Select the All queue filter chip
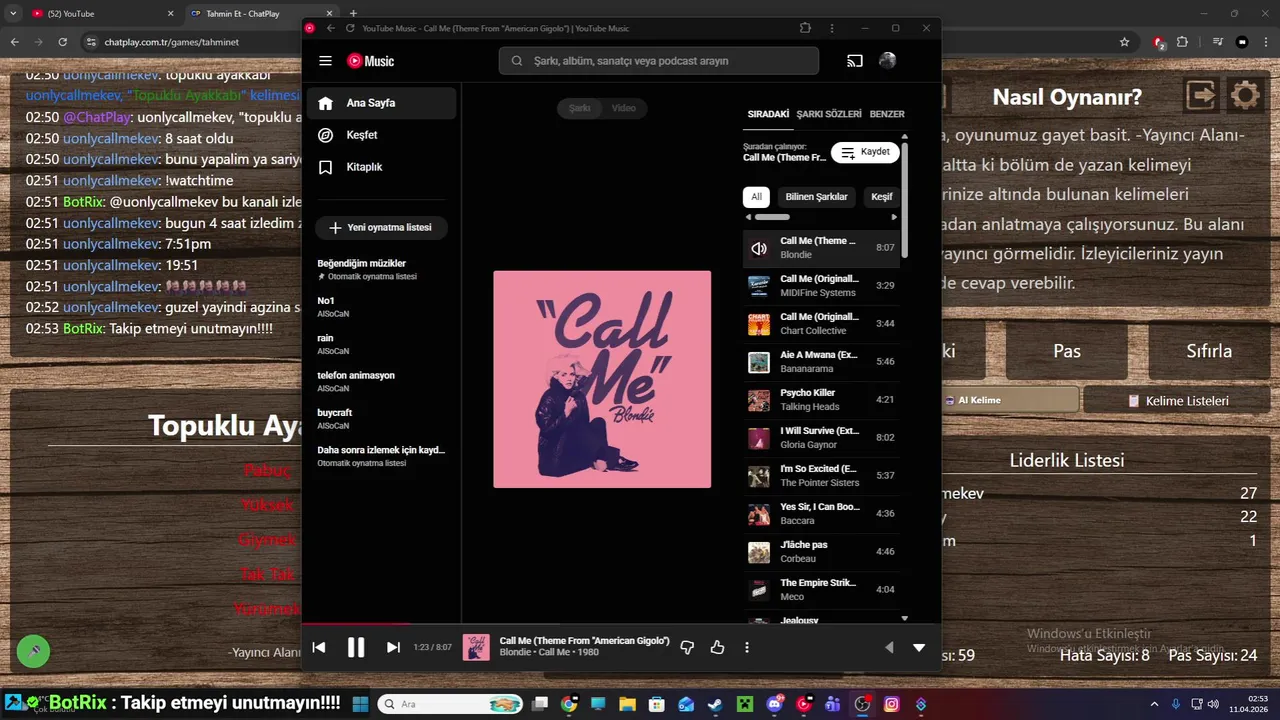This screenshot has width=1280, height=720. point(756,197)
